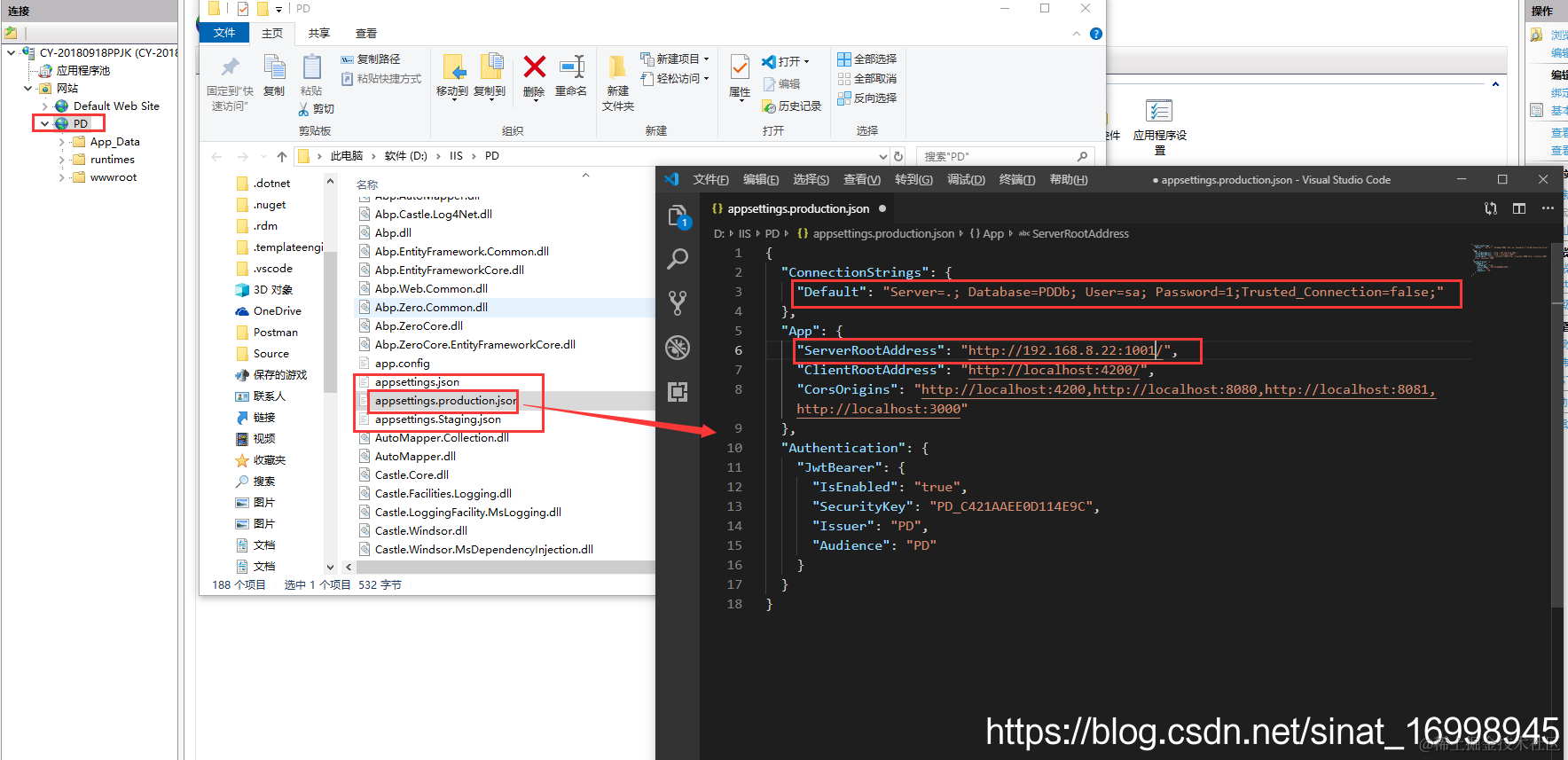Expand the wwwroot folder node

(62, 177)
